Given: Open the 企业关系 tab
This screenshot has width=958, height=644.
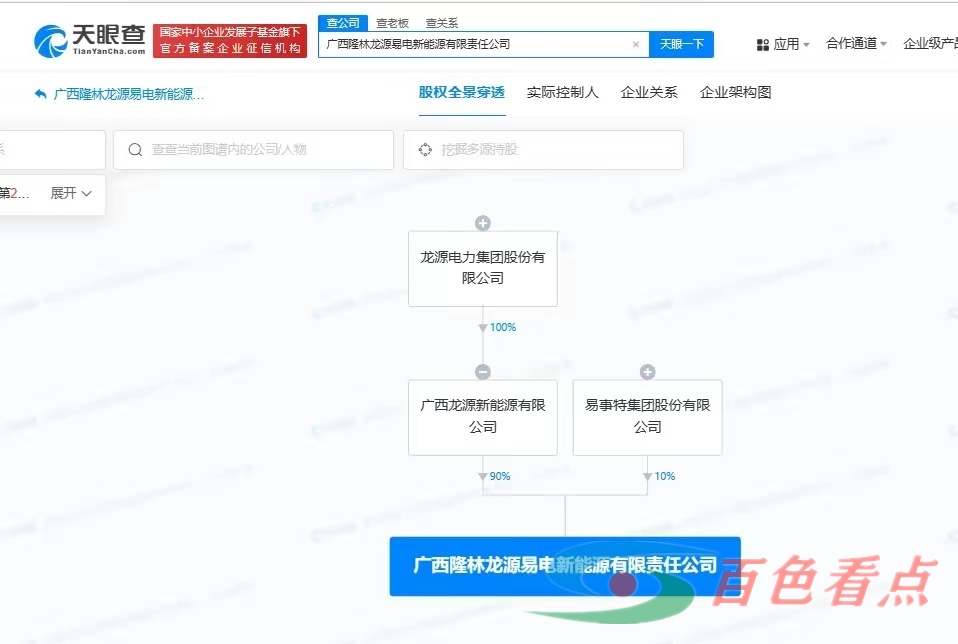Looking at the screenshot, I should [649, 93].
